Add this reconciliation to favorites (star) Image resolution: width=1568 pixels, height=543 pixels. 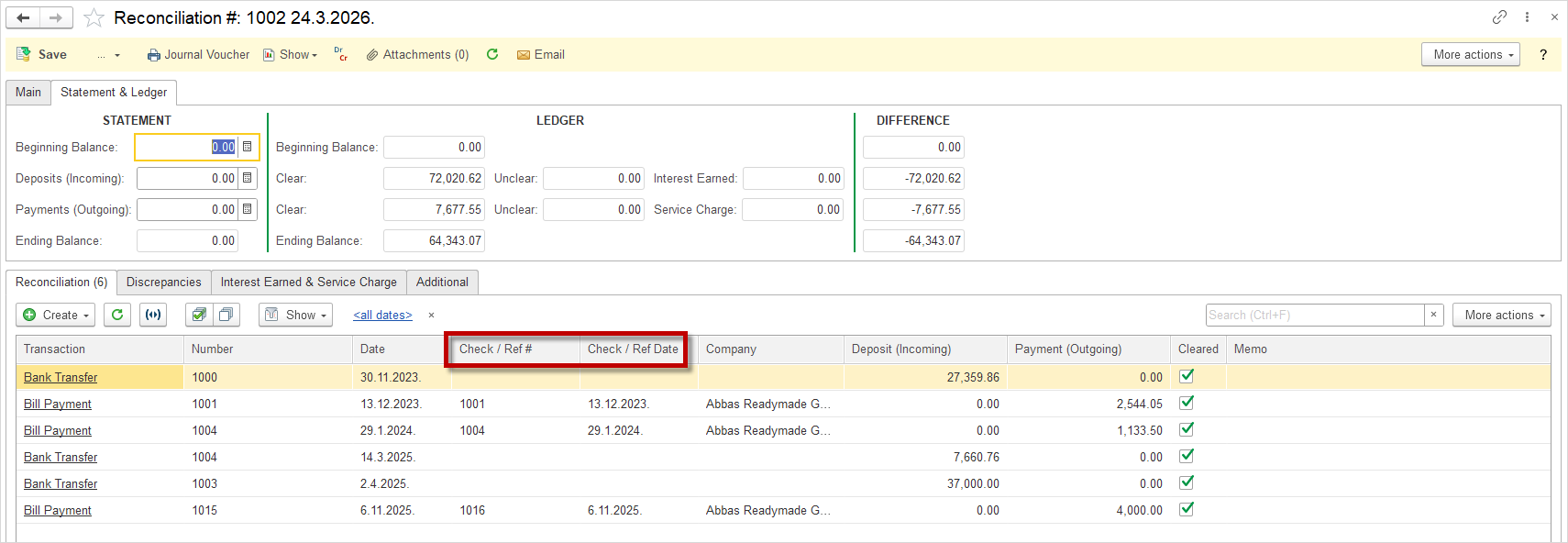point(94,17)
